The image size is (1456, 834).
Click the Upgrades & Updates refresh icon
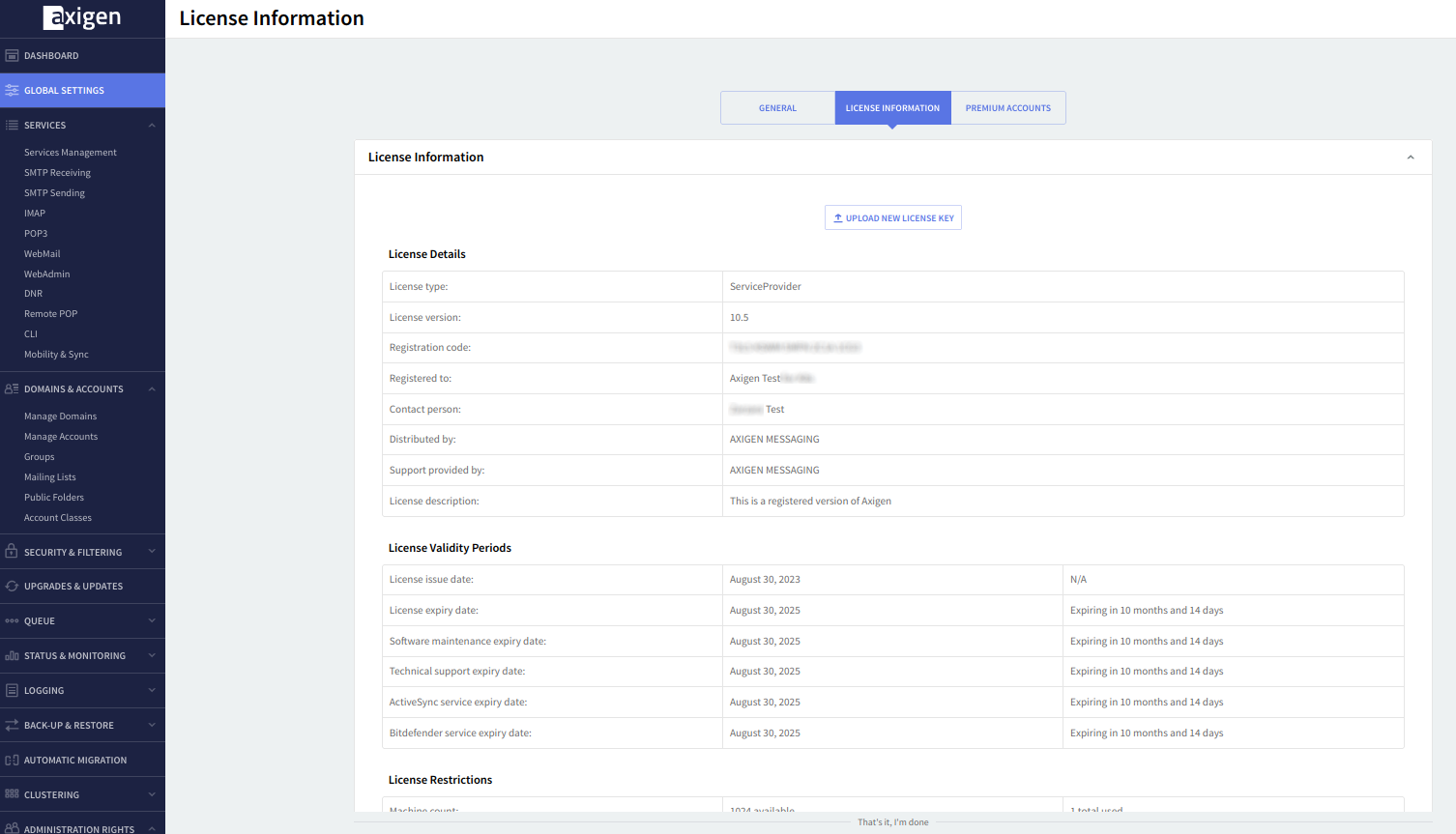point(12,587)
